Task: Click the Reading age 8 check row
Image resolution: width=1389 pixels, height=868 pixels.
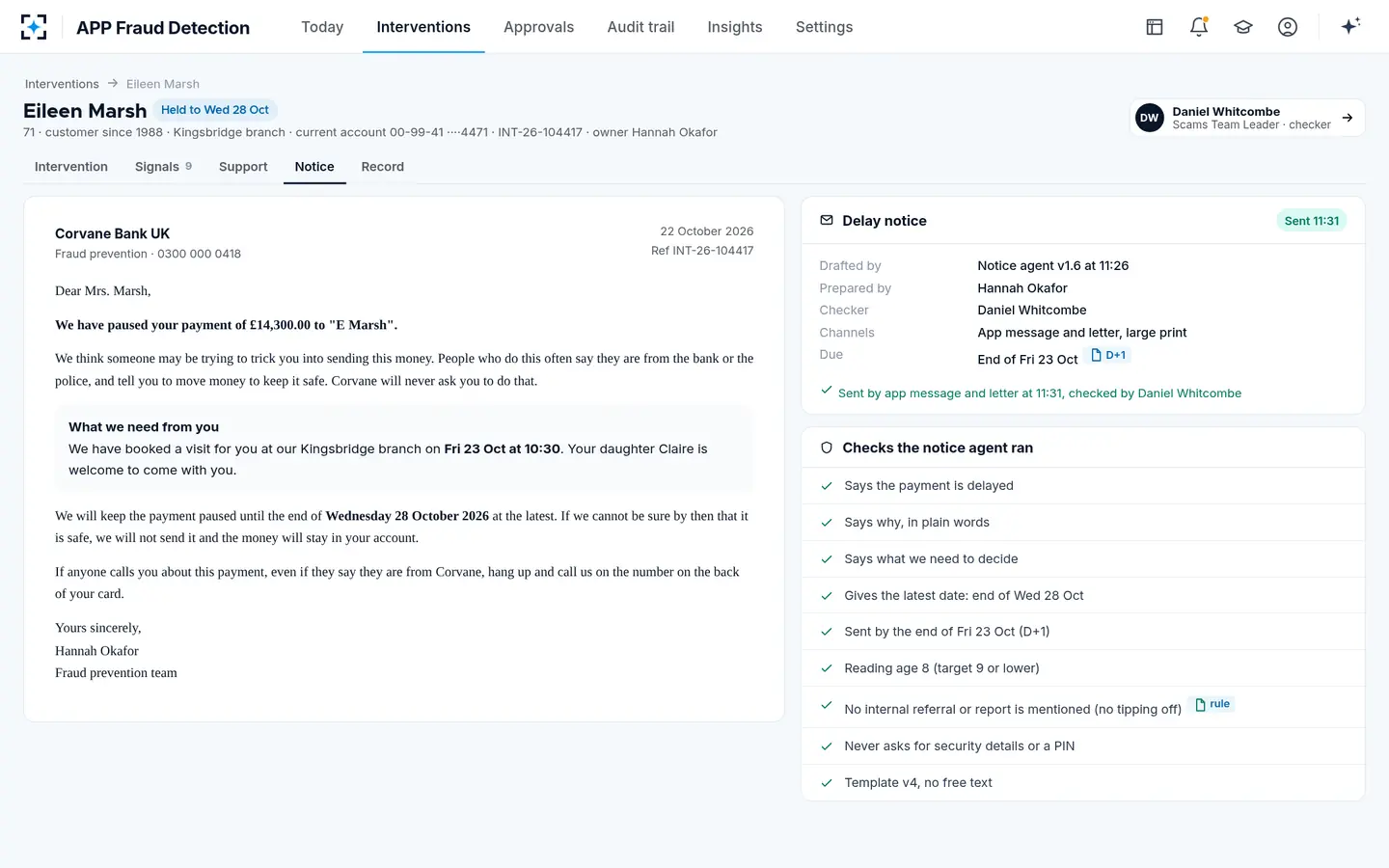Action: point(1083,668)
